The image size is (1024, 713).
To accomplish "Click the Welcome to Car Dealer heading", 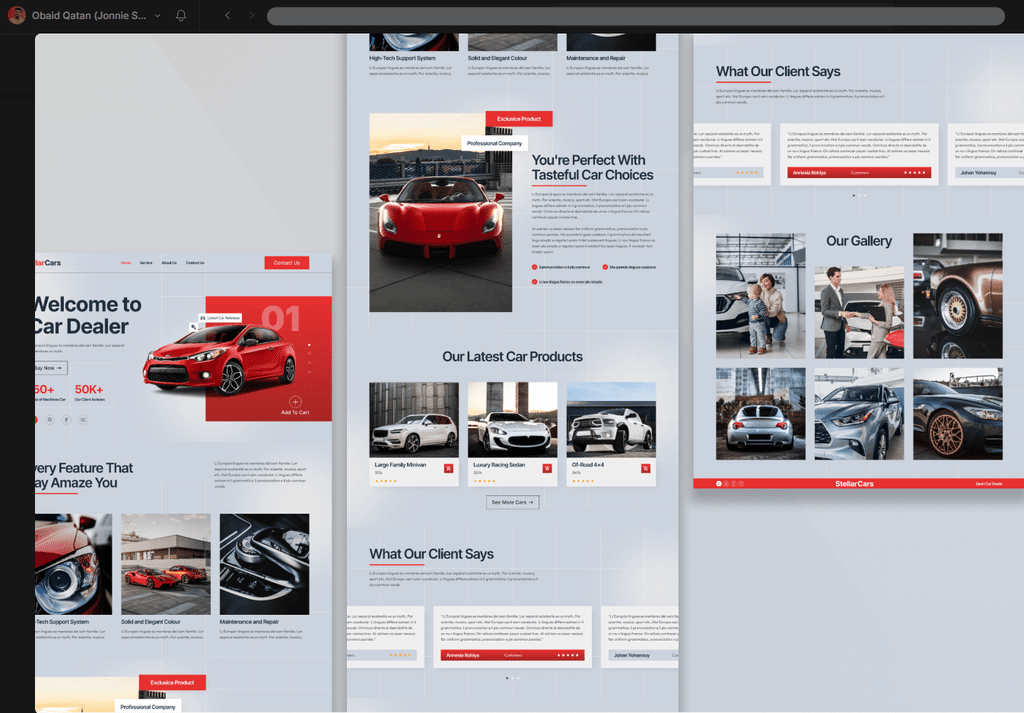I will [x=87, y=315].
